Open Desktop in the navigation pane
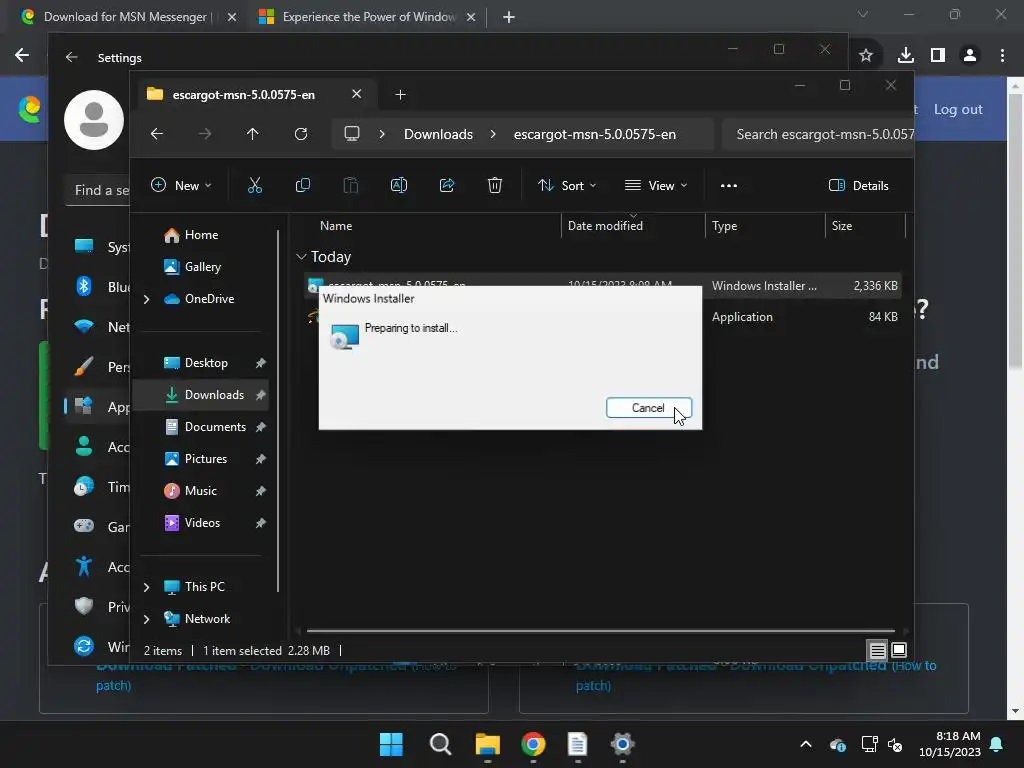The image size is (1024, 768). click(206, 362)
